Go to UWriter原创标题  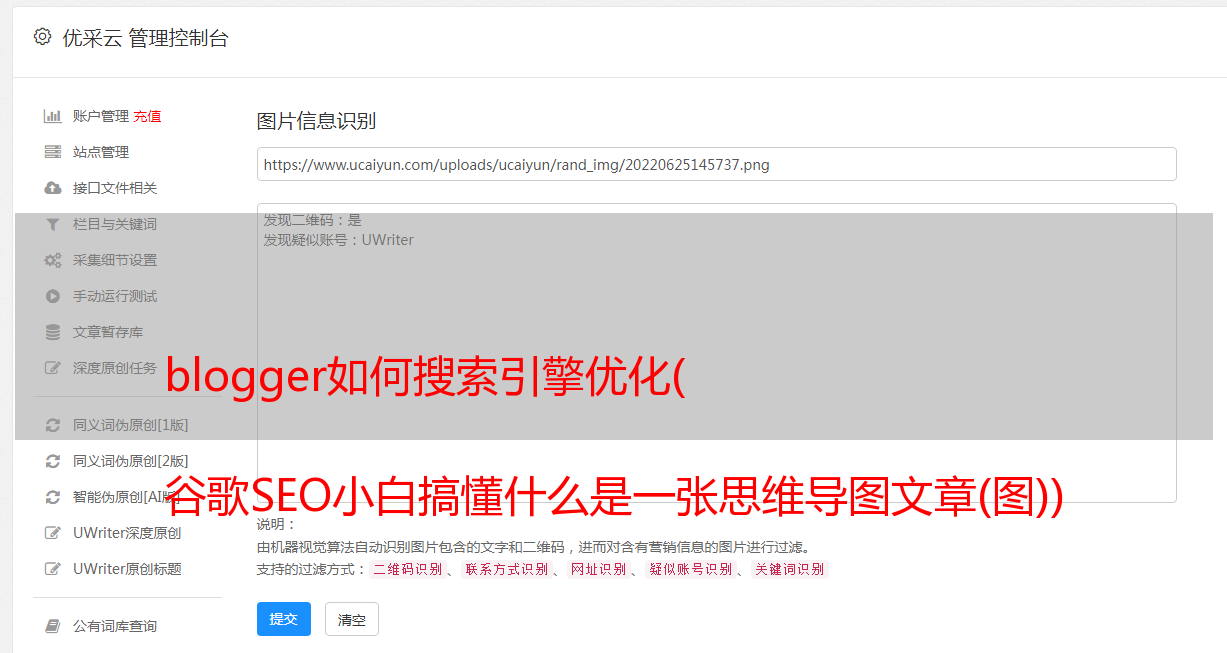tap(127, 569)
